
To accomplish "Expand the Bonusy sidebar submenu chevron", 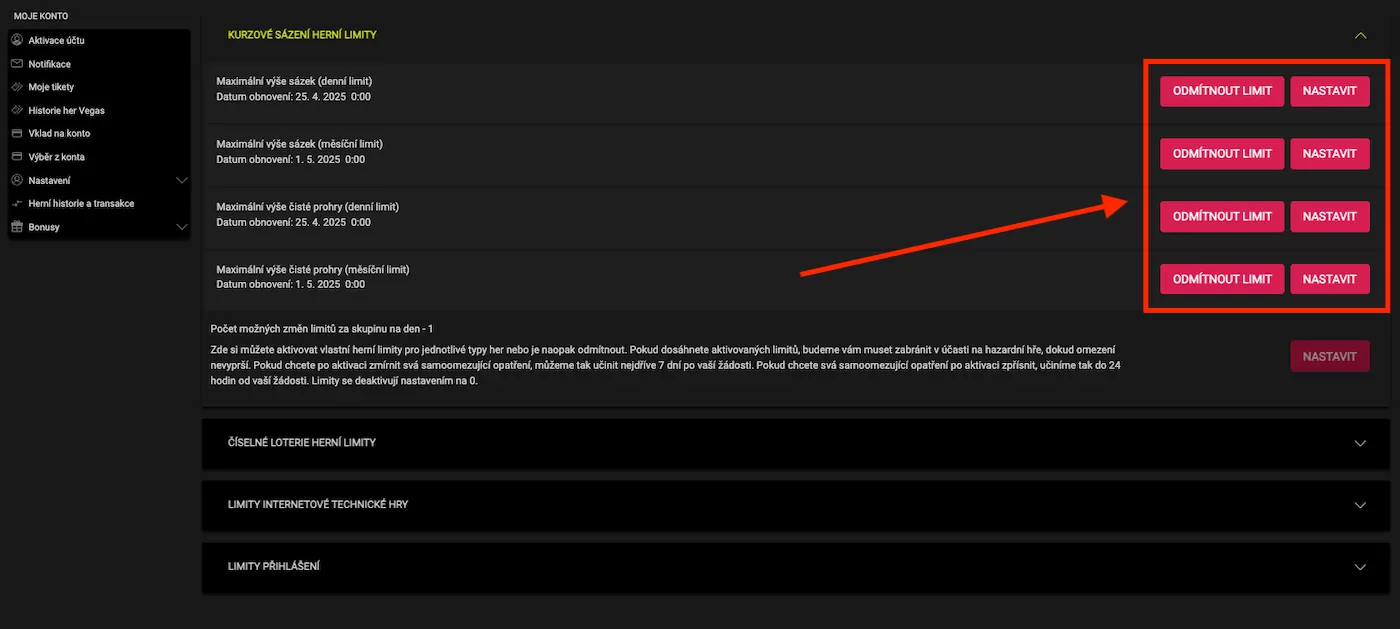I will pos(181,227).
